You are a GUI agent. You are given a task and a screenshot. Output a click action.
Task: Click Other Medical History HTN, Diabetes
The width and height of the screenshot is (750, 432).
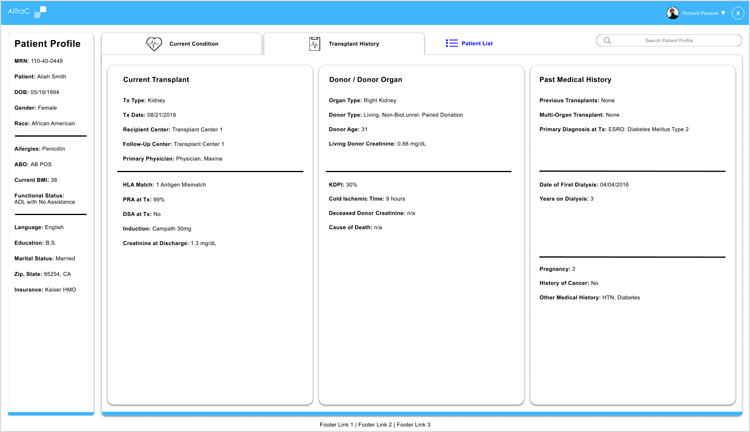589,298
